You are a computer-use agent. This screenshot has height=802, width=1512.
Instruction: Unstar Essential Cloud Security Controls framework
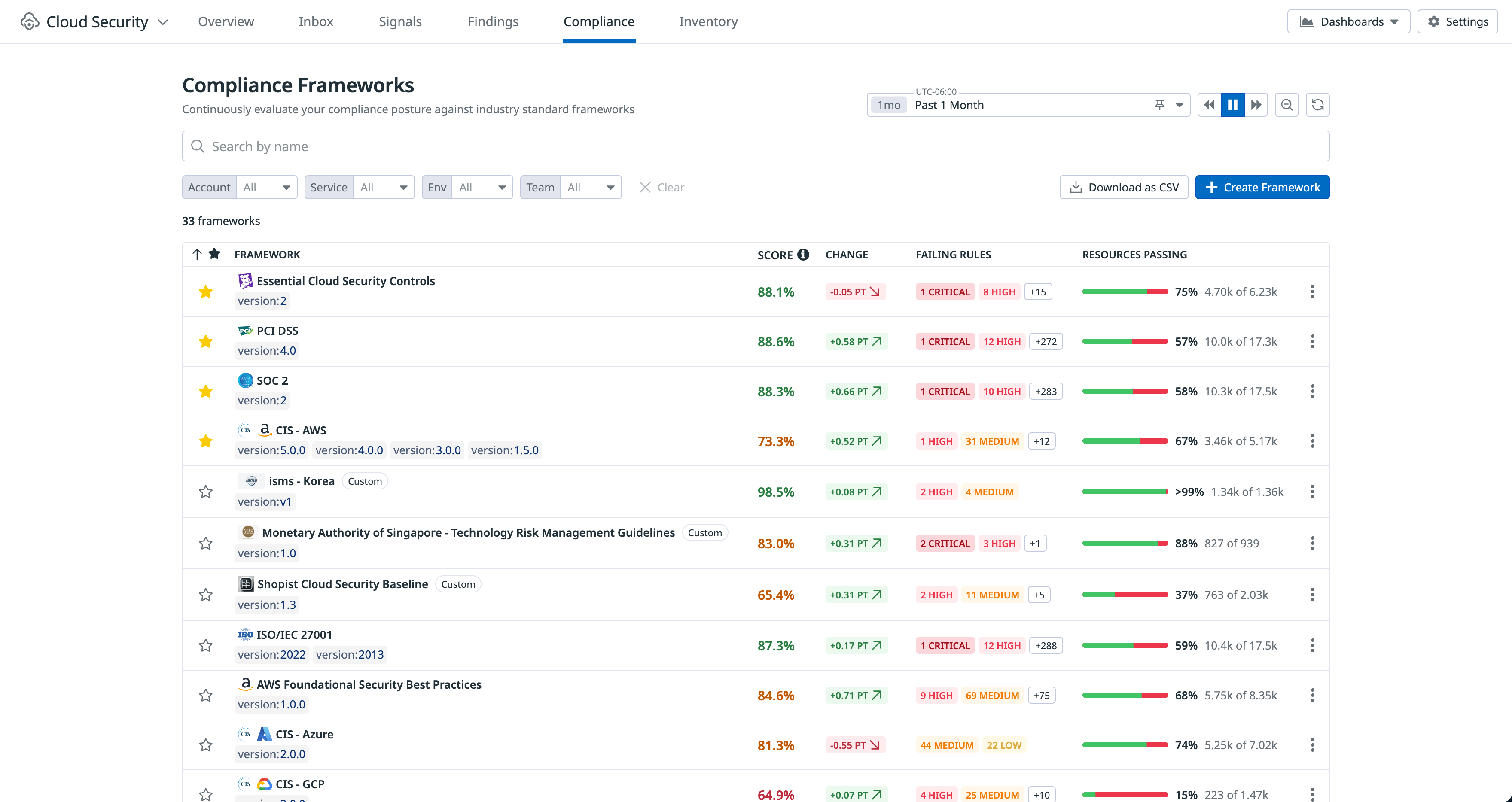point(205,292)
